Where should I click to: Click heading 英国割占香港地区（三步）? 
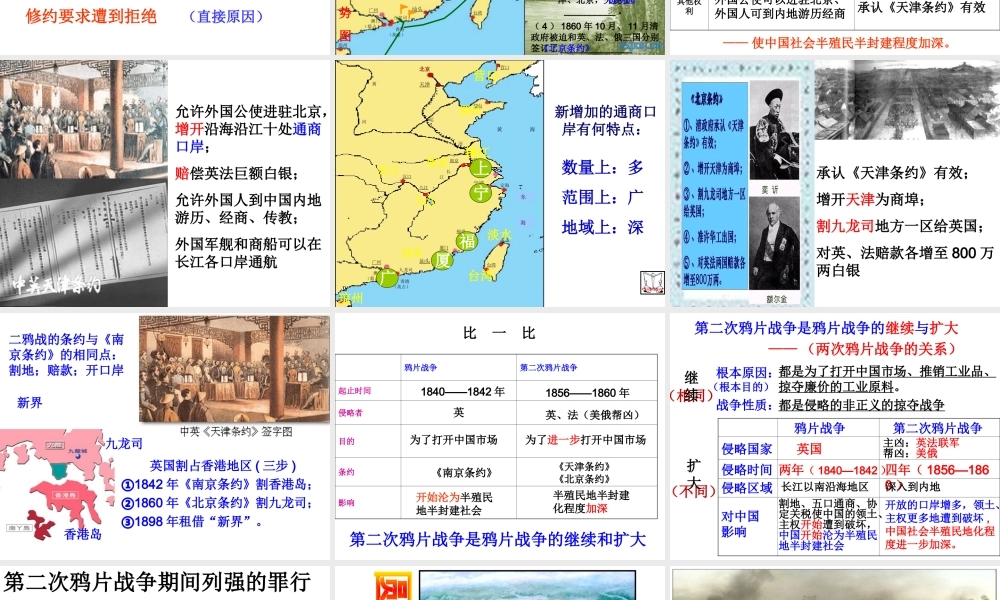(223, 465)
